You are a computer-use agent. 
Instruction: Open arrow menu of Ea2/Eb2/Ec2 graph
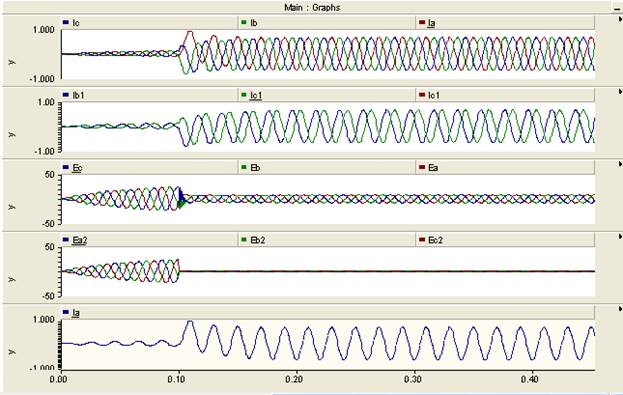point(620,236)
